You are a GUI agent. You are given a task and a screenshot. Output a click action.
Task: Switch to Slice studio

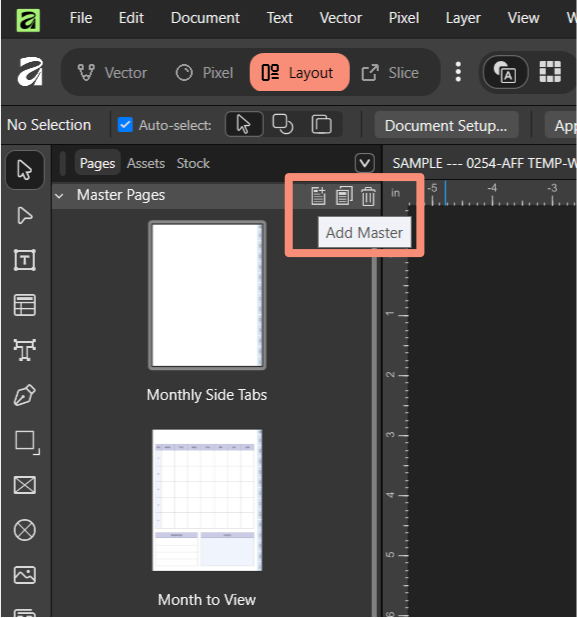(x=390, y=73)
